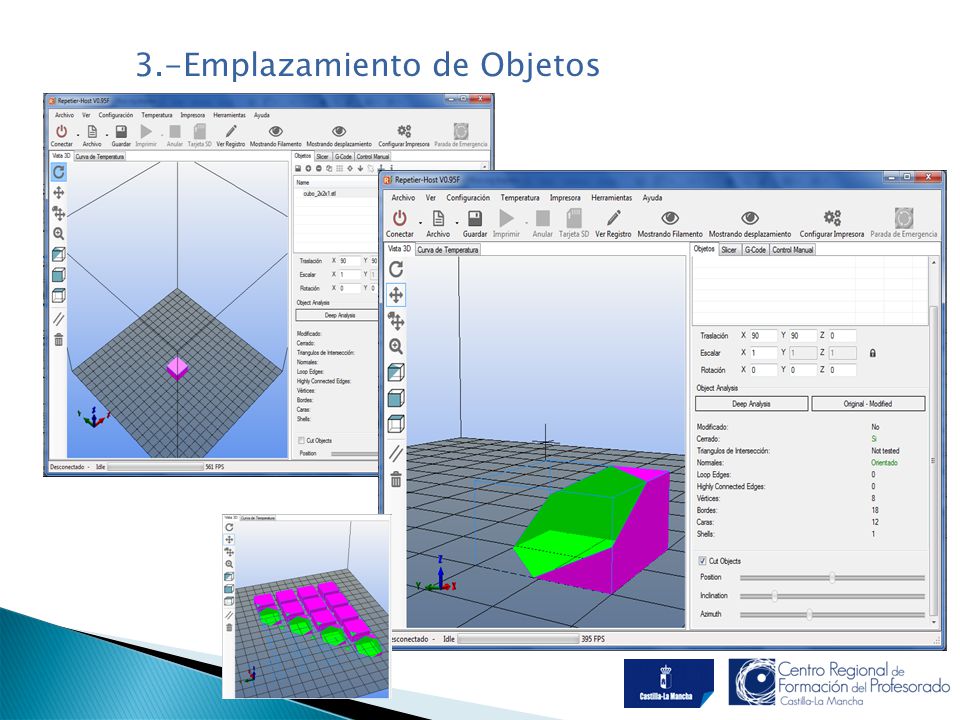
Task: Click Escalar X field in front window
Action: pyautogui.click(x=763, y=353)
